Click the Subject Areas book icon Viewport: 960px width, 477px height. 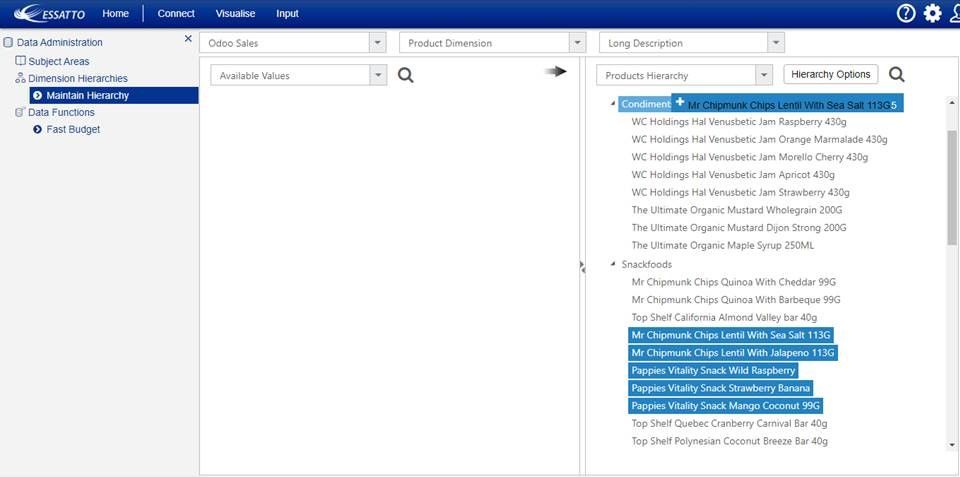point(20,61)
